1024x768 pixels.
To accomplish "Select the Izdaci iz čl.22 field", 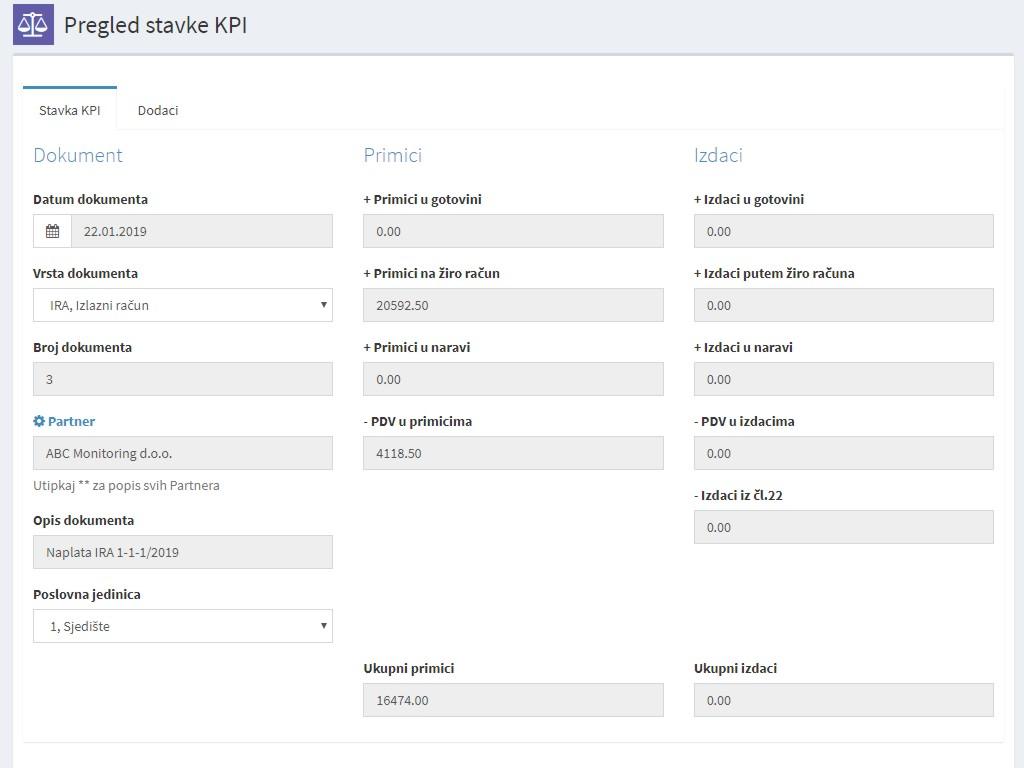I will click(844, 527).
